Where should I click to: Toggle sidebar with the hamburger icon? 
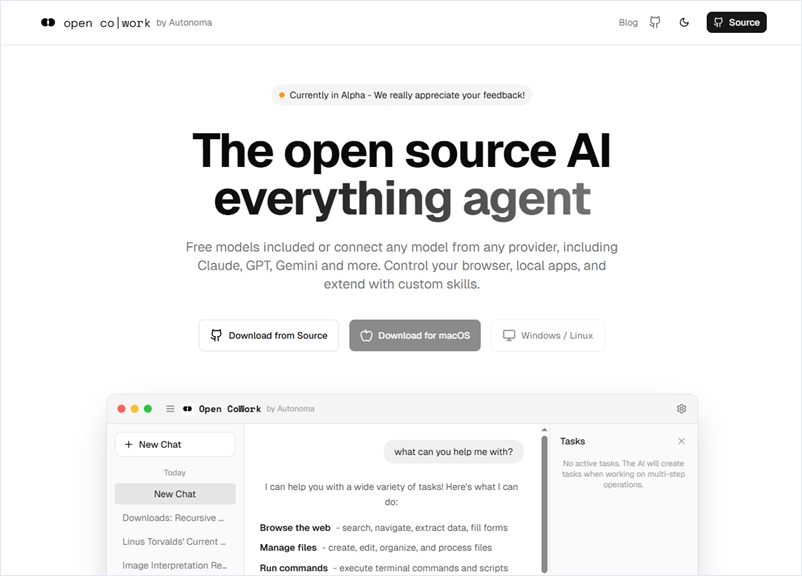pyautogui.click(x=170, y=409)
